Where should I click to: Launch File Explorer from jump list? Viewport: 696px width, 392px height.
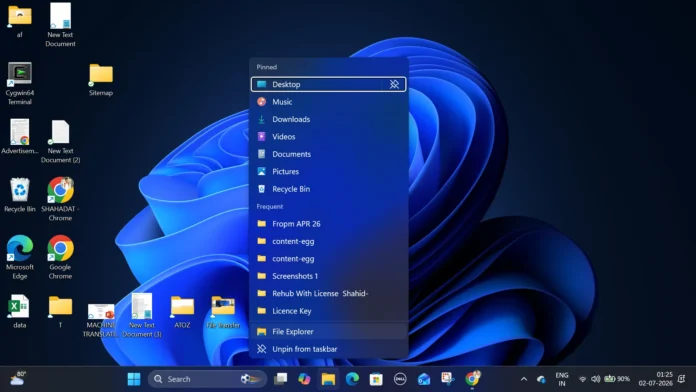point(328,332)
